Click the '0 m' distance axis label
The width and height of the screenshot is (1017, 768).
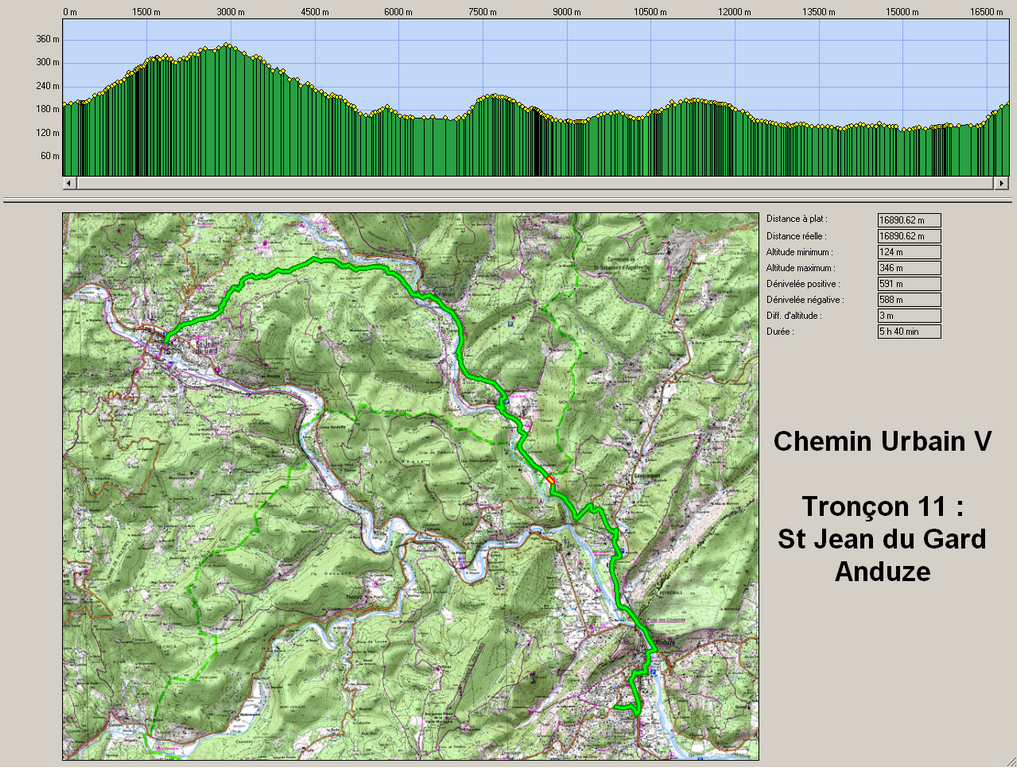point(69,12)
